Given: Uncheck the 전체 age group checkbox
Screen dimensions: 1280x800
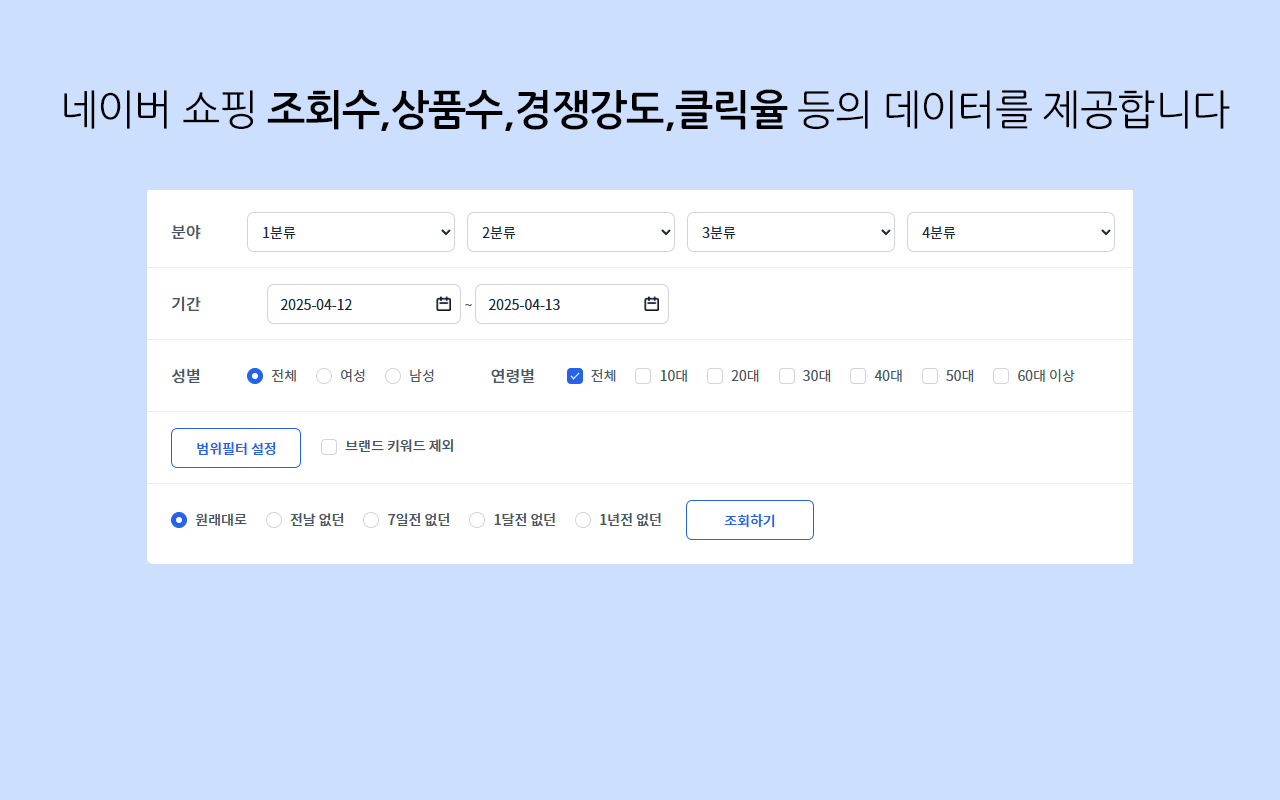Looking at the screenshot, I should 575,376.
